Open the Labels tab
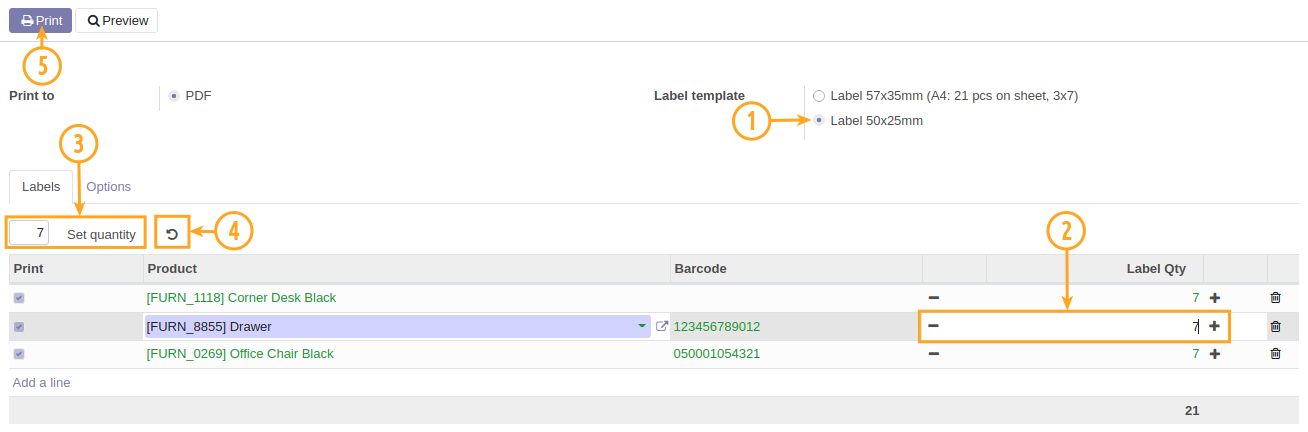Image resolution: width=1308 pixels, height=432 pixels. click(41, 187)
